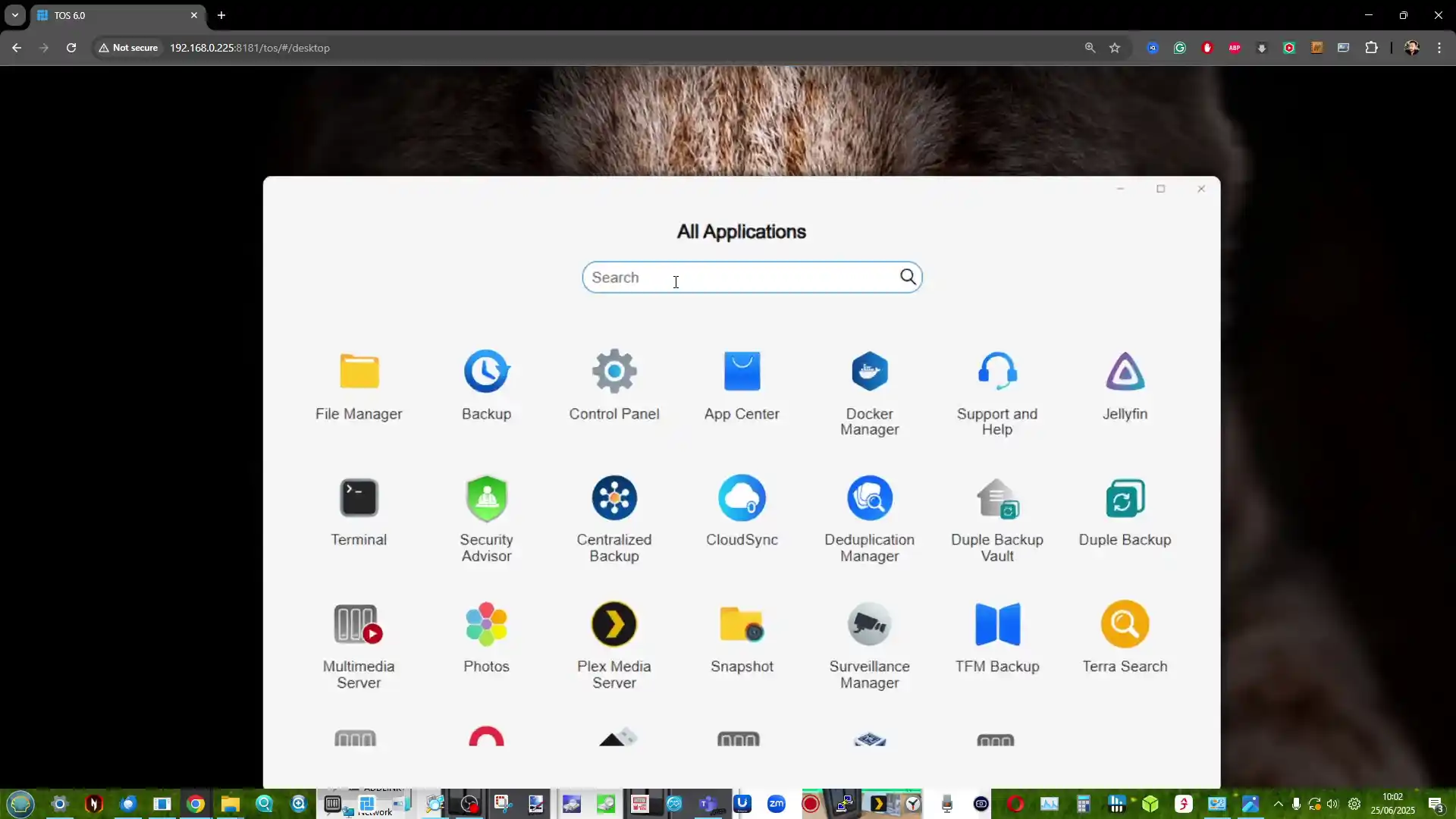Open browser zoom indicator in address bar

pos(1090,48)
